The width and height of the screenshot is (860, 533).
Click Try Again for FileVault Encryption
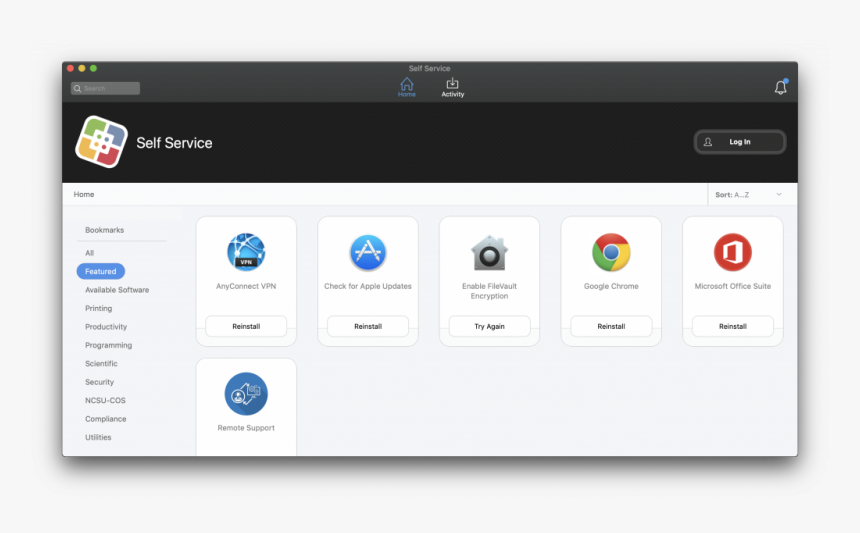pos(489,326)
